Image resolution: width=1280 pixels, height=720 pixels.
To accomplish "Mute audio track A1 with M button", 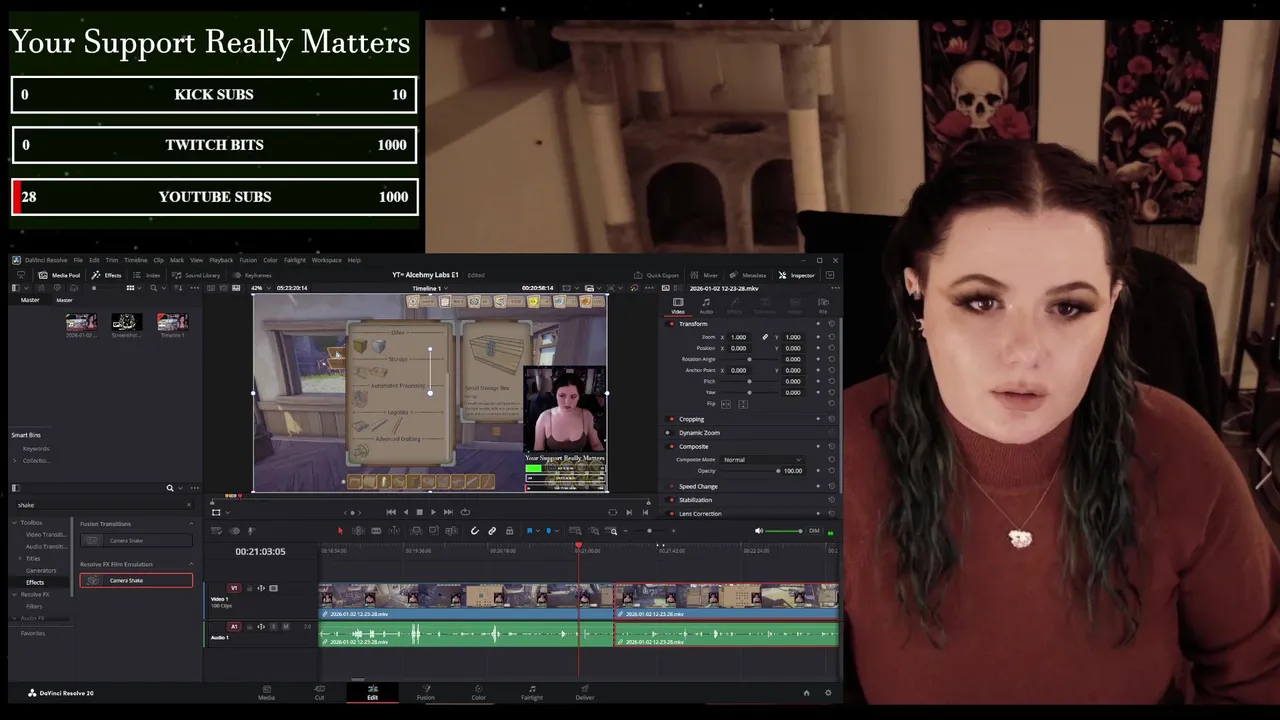I will 286,627.
